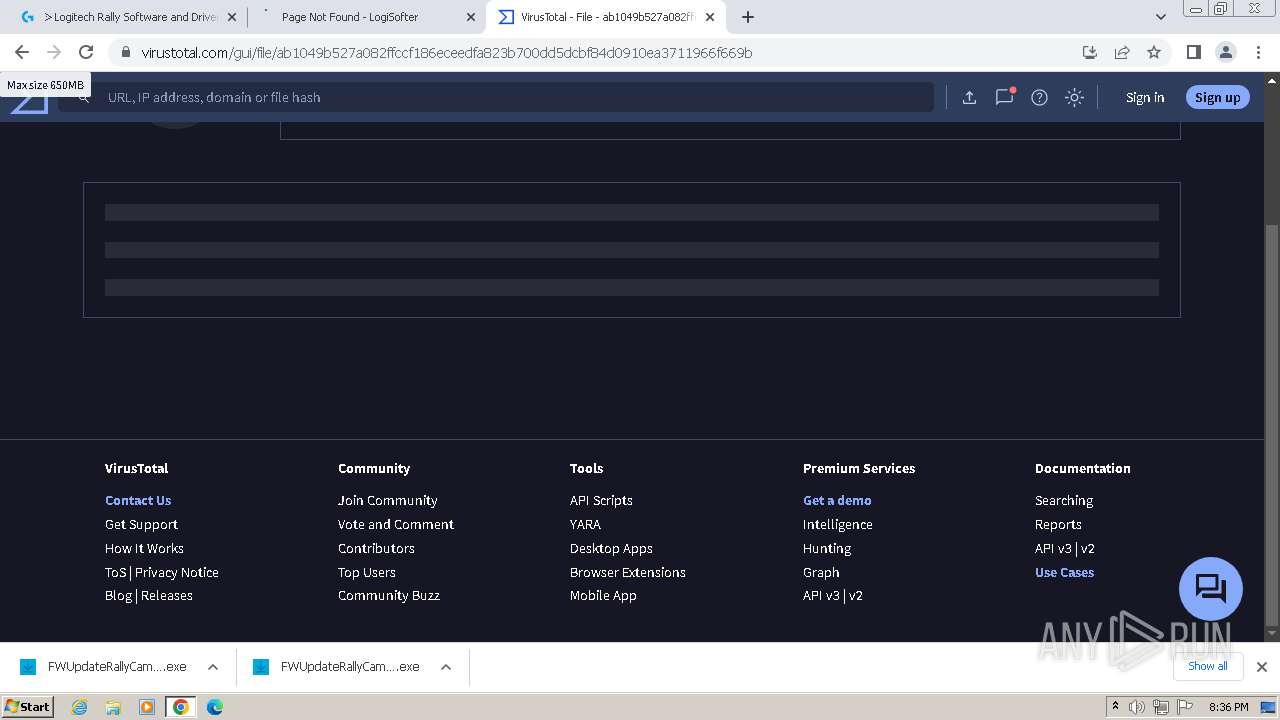Image resolution: width=1280 pixels, height=720 pixels.
Task: Open the Contributors link
Action: coord(376,548)
